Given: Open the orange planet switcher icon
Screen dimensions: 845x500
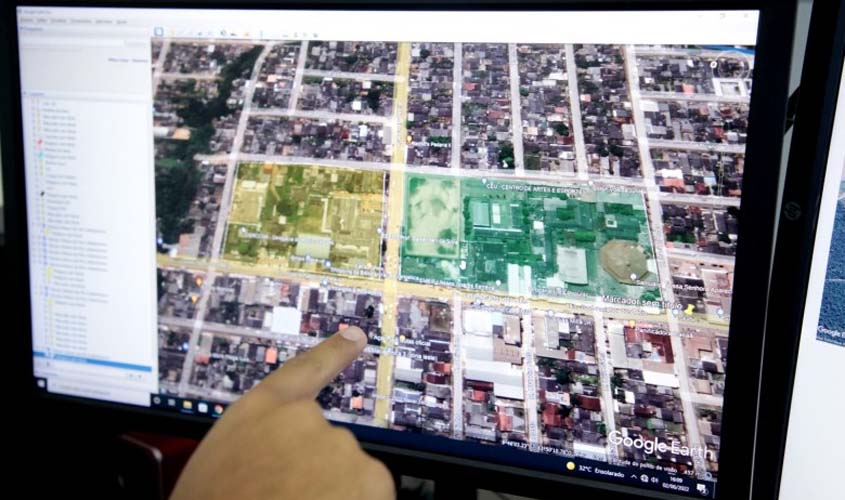Looking at the screenshot, I should [246, 34].
